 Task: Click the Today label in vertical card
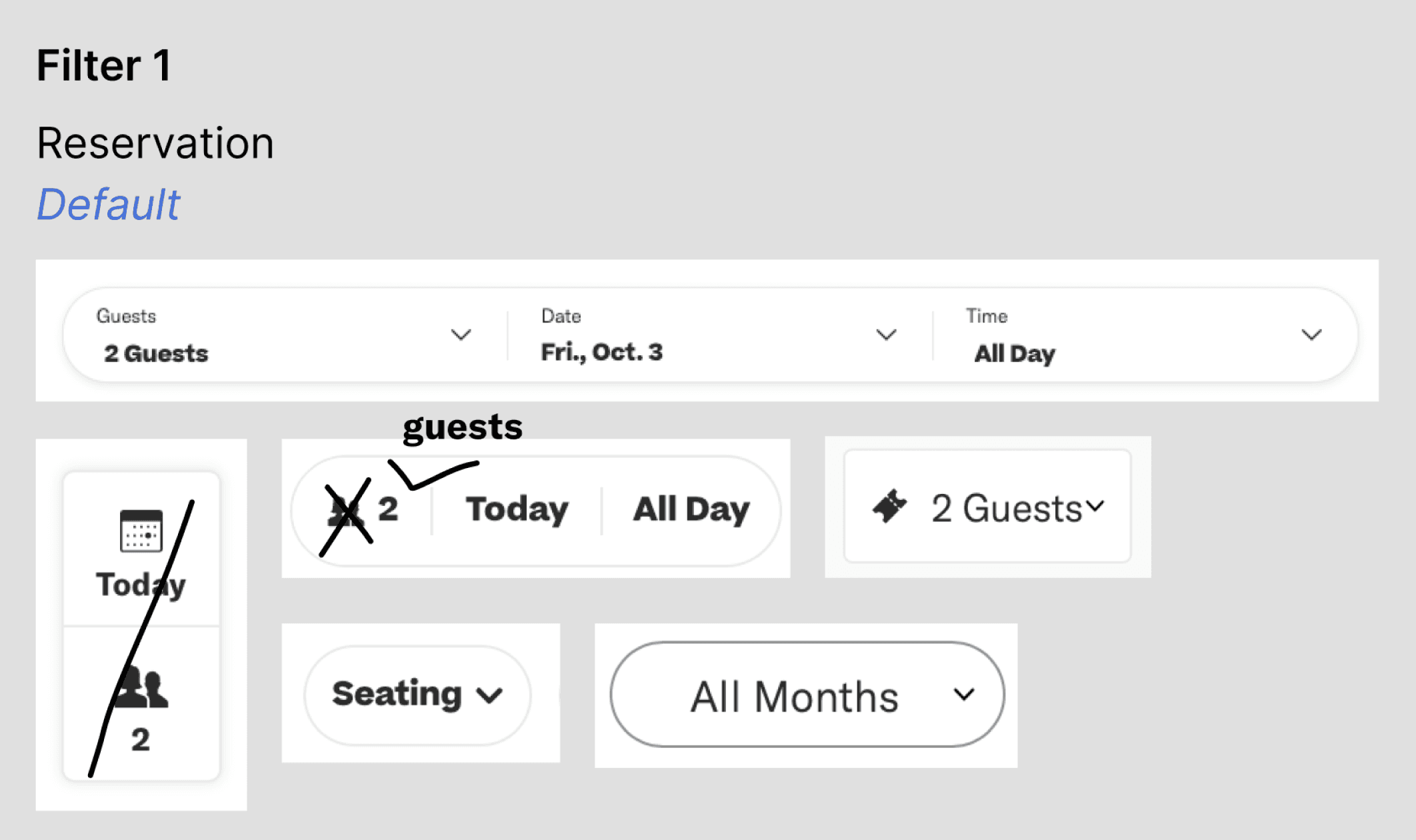(x=141, y=585)
